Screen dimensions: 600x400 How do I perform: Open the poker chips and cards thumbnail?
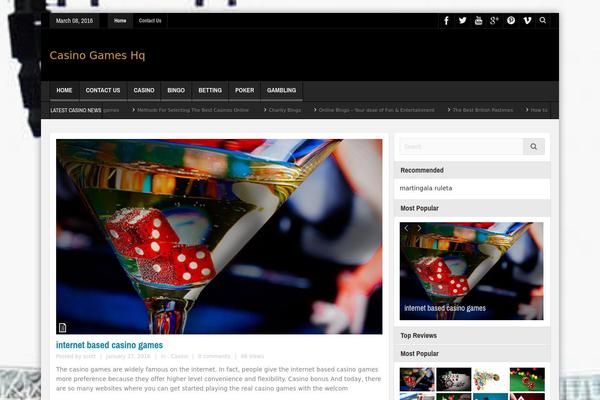[454, 379]
